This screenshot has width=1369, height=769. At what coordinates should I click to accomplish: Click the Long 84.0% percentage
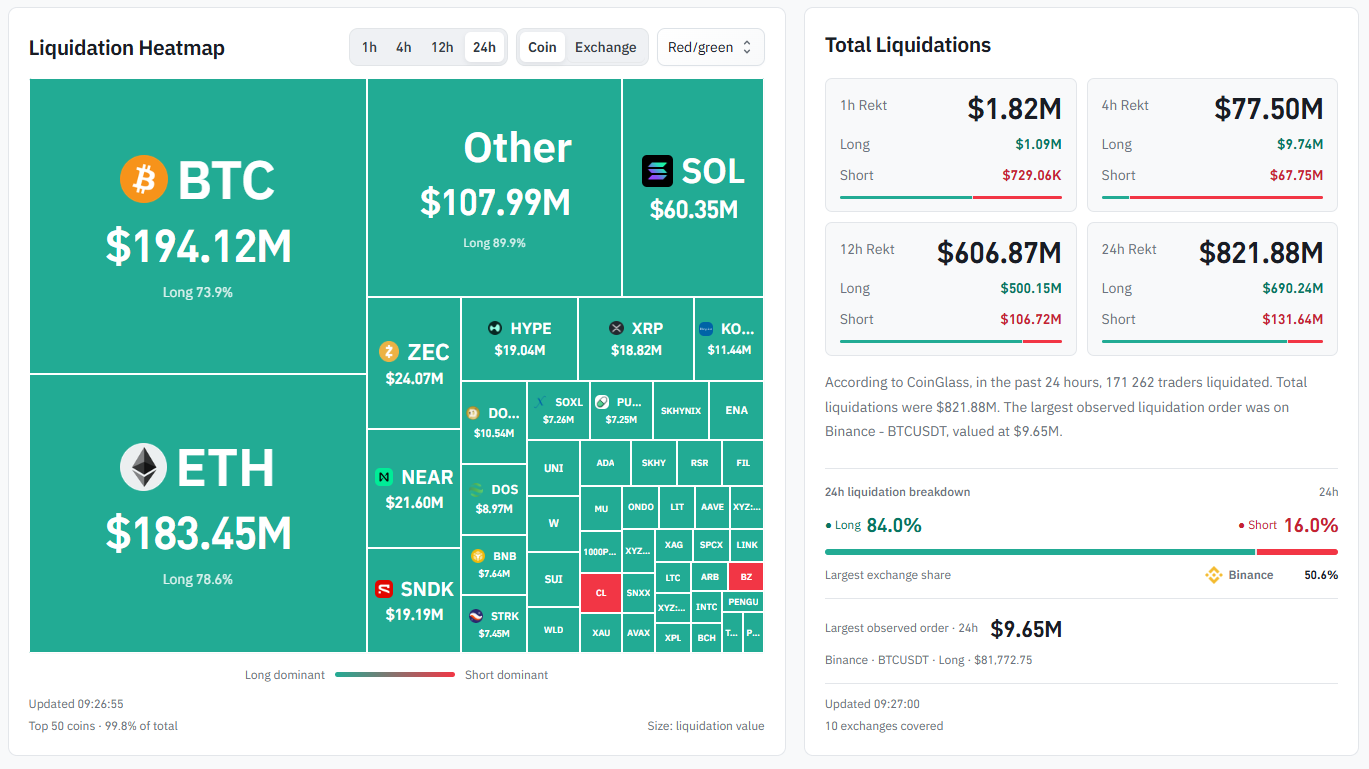894,525
